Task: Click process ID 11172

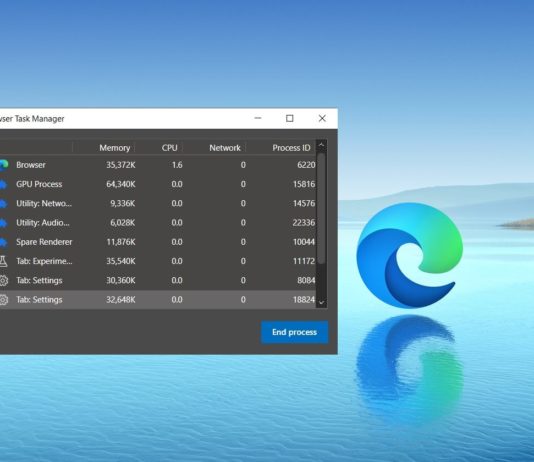Action: [304, 261]
